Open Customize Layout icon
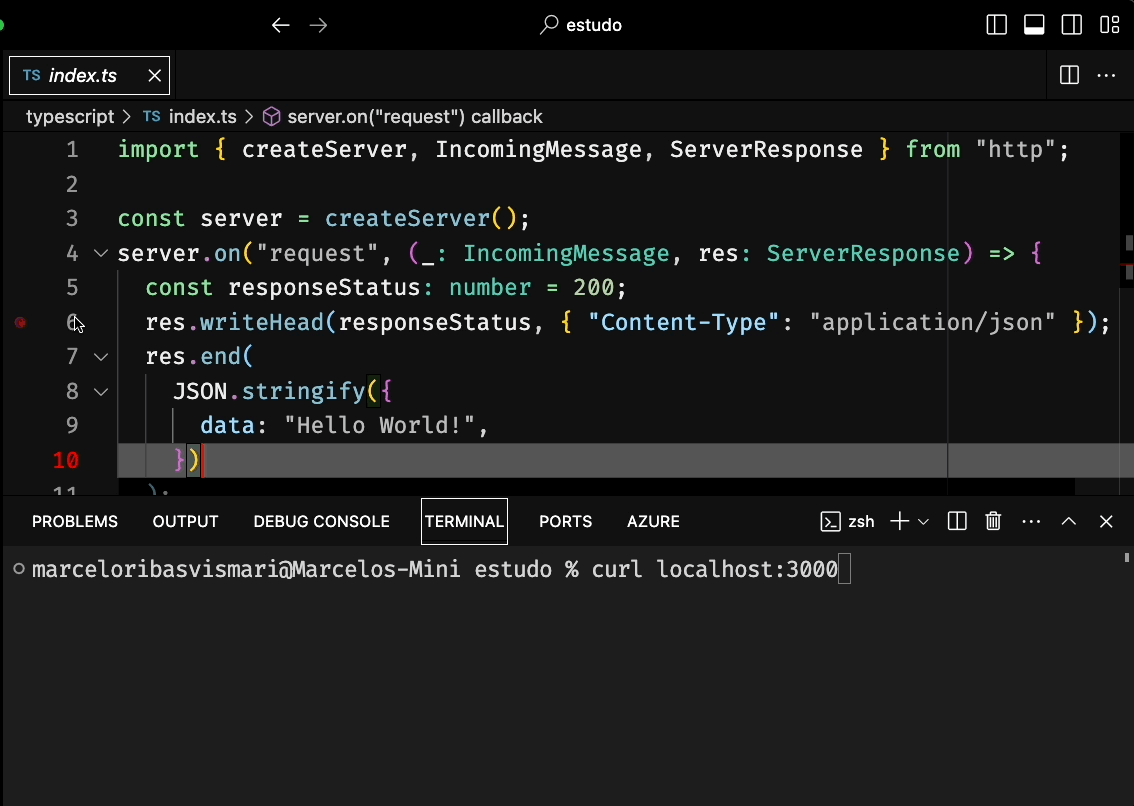The image size is (1134, 806). 1109,25
